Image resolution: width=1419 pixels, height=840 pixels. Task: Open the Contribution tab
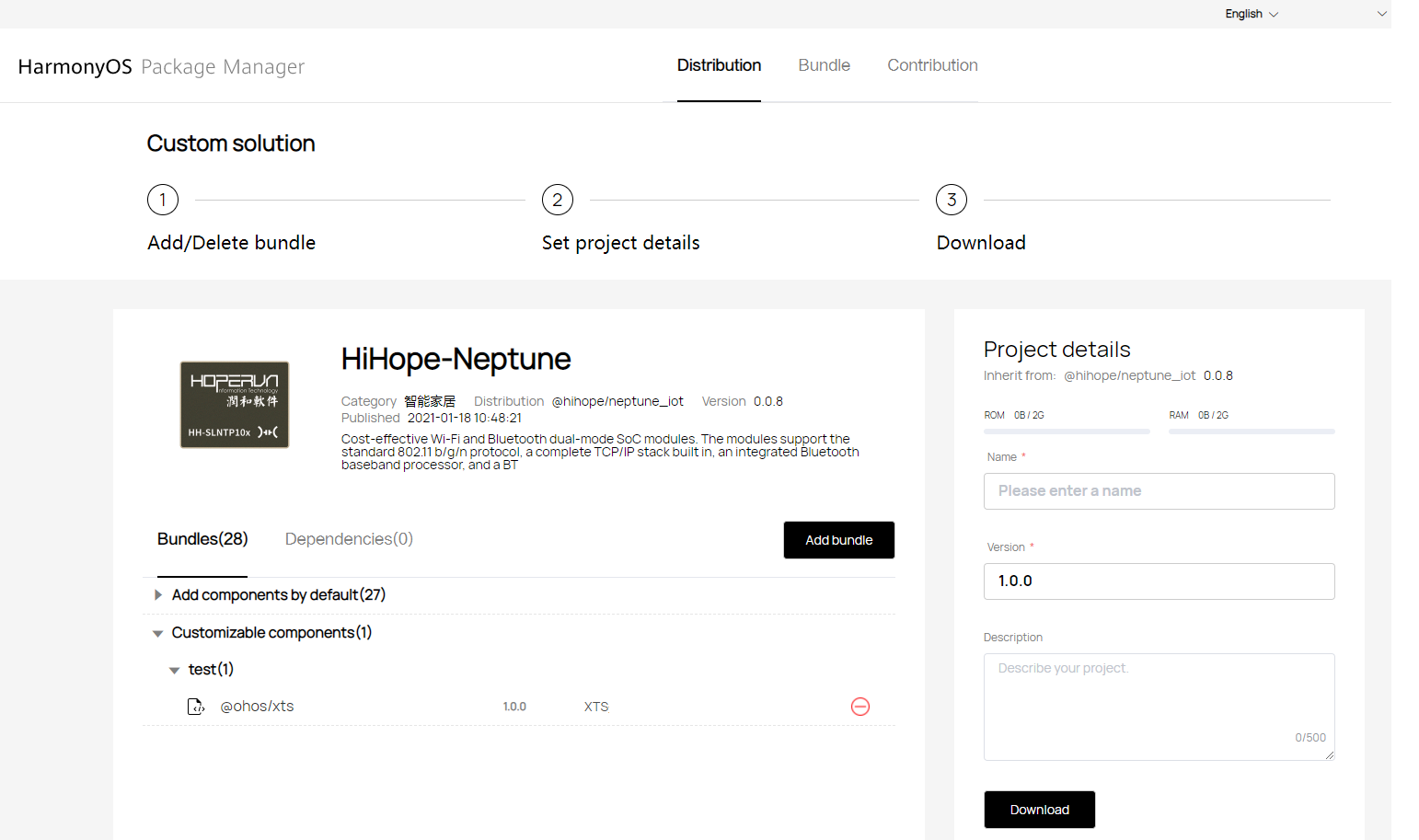[932, 65]
